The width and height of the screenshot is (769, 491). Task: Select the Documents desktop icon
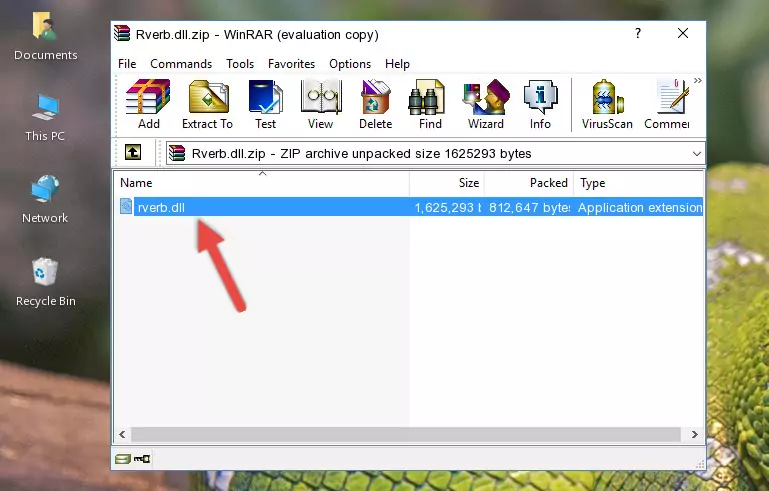click(45, 36)
